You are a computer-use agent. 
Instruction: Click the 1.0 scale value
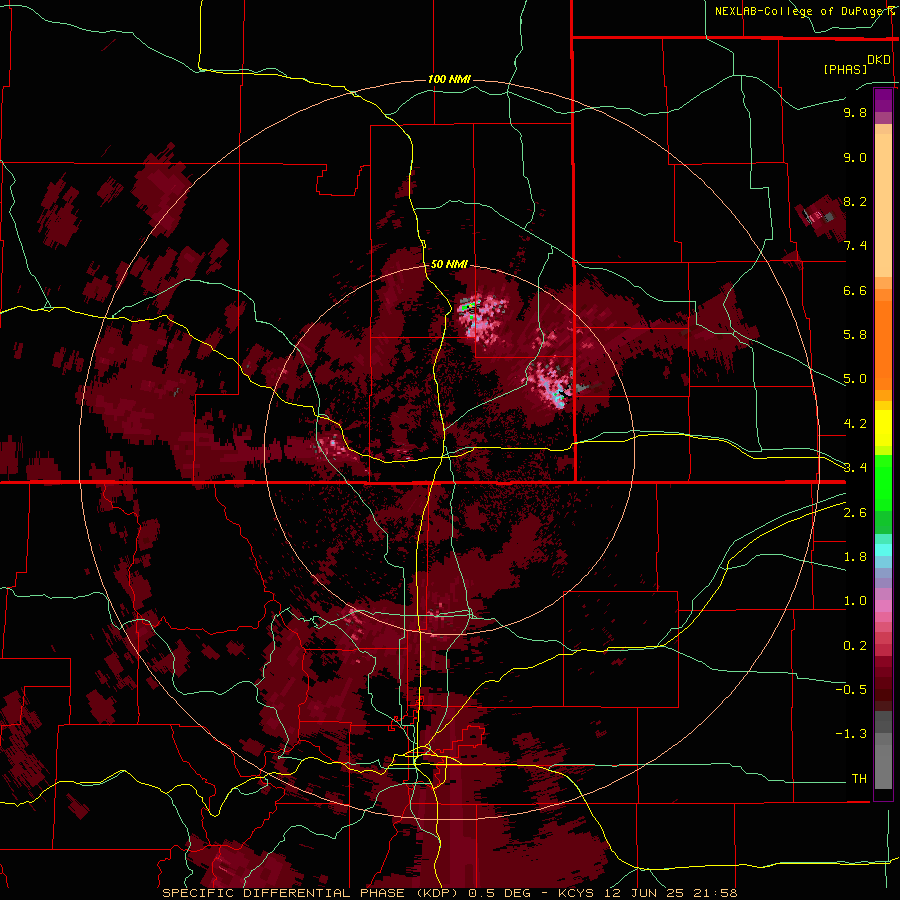coord(855,601)
